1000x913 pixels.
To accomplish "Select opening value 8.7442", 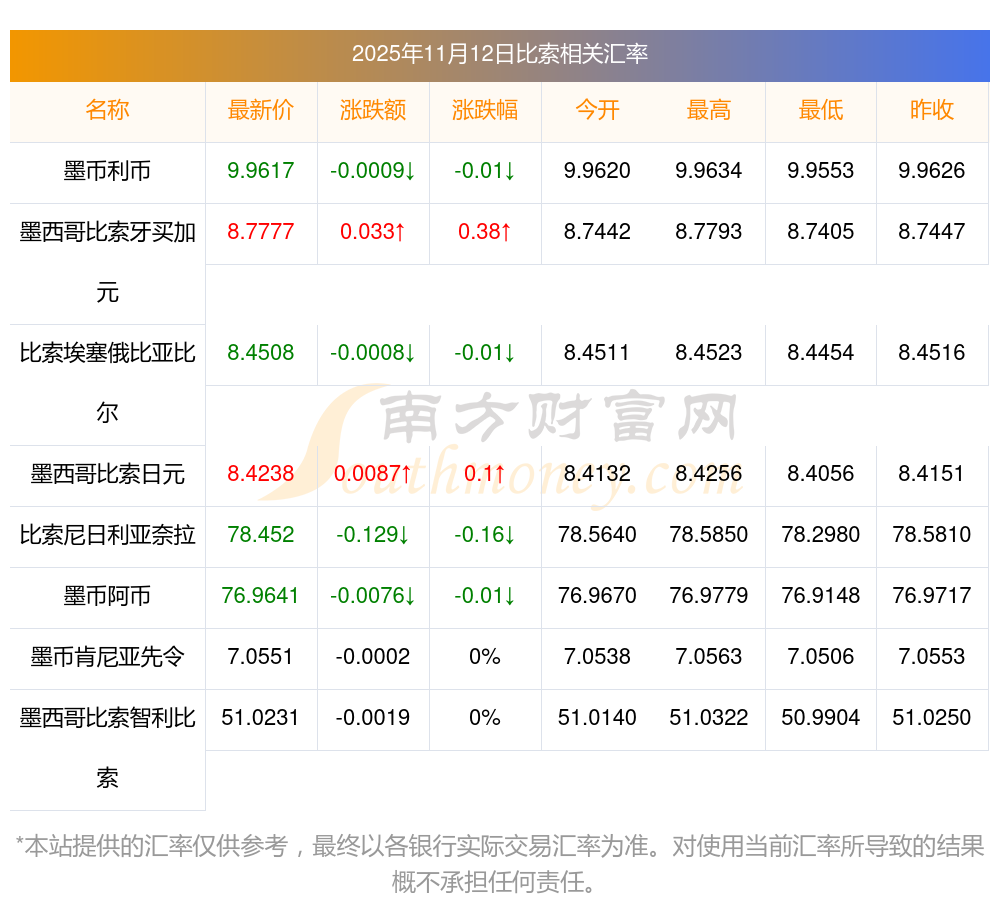I will 597,231.
